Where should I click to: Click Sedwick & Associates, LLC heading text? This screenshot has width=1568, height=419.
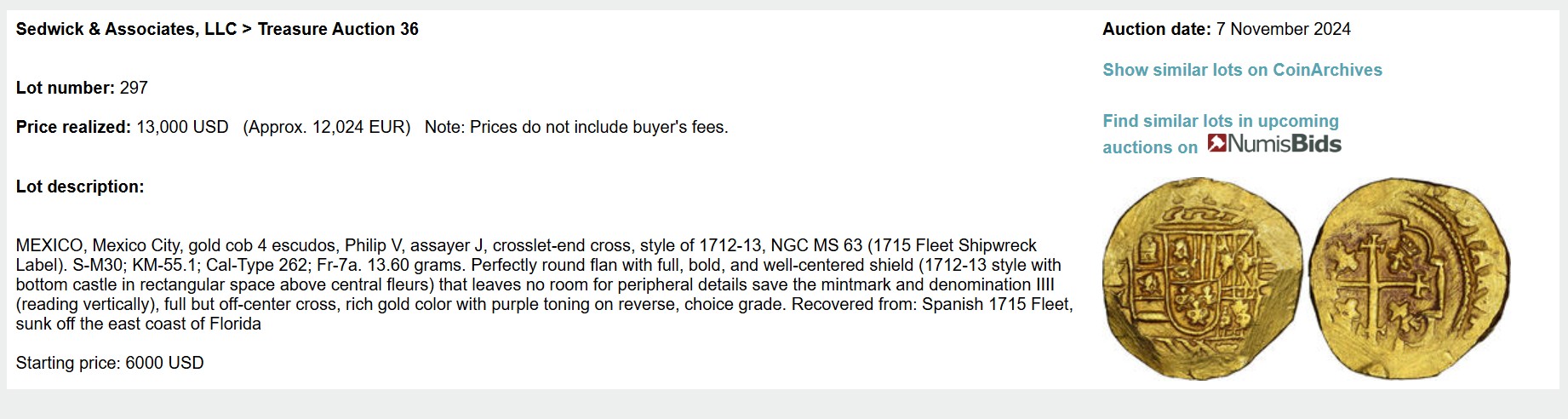coord(126,29)
